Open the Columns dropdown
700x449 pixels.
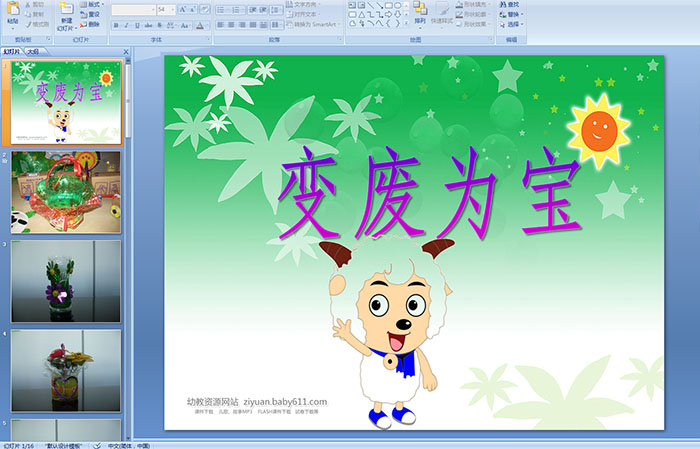pyautogui.click(x=276, y=25)
